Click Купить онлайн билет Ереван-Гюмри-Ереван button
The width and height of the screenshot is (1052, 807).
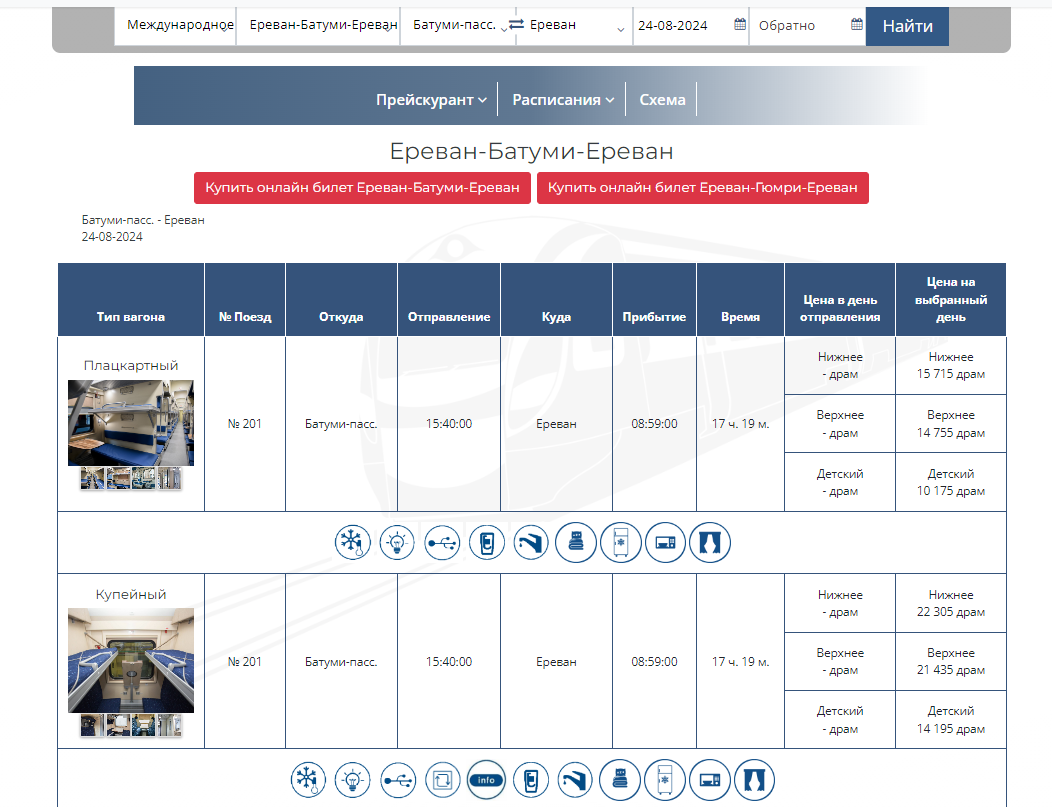pyautogui.click(x=702, y=188)
